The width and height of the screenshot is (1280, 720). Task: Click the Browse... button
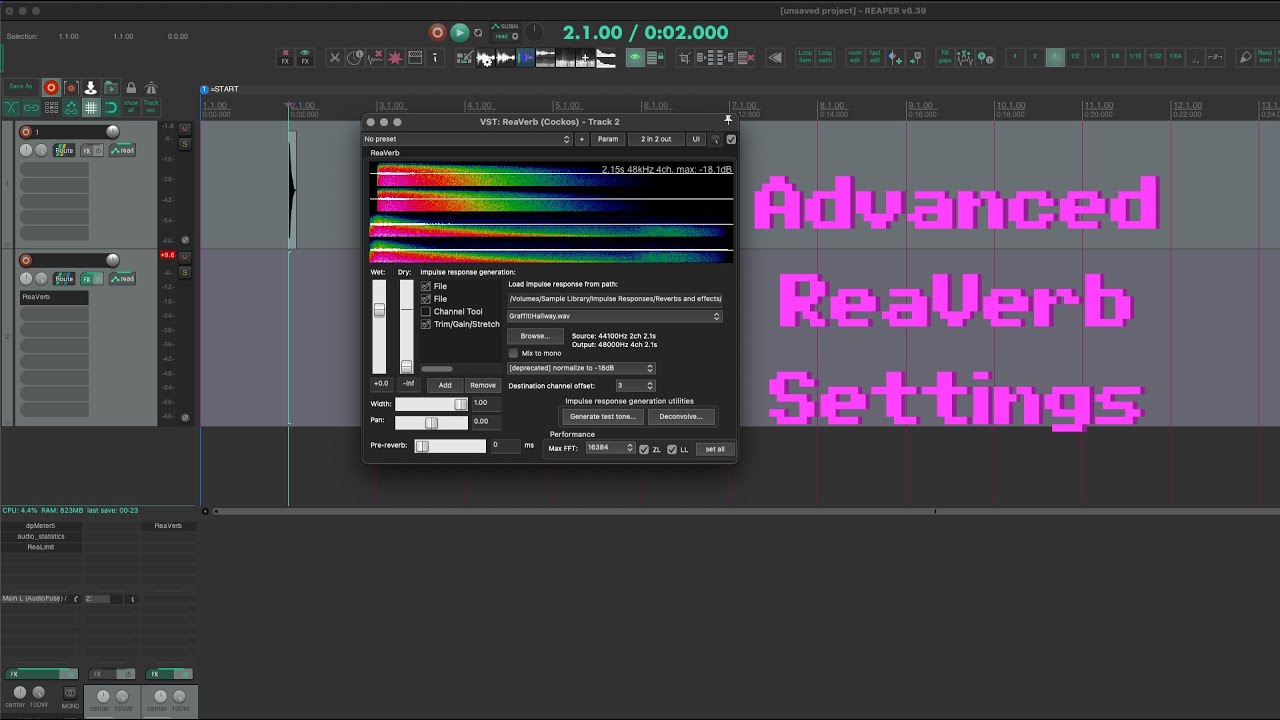[535, 336]
